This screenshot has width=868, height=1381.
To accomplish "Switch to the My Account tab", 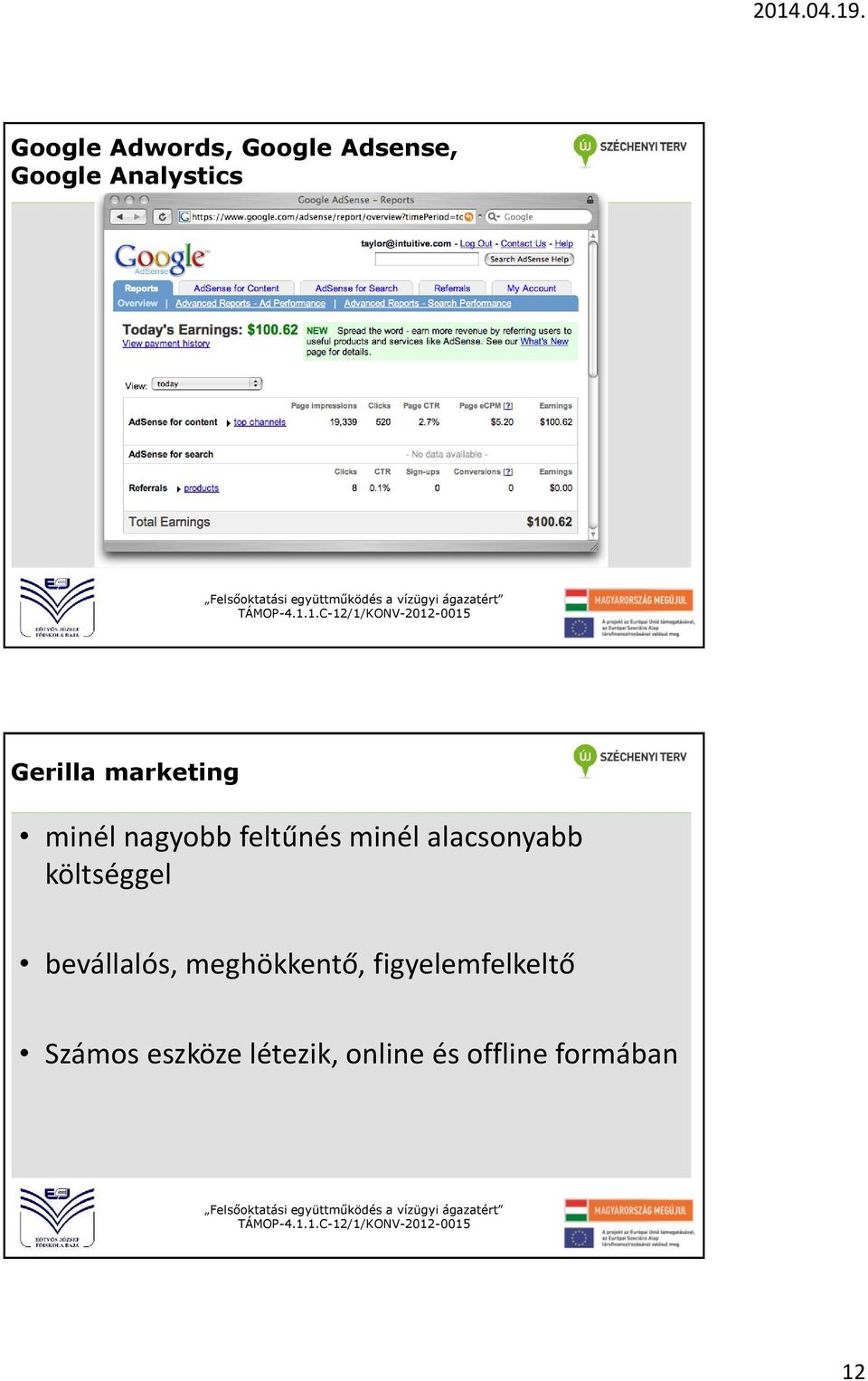I will pos(532,288).
